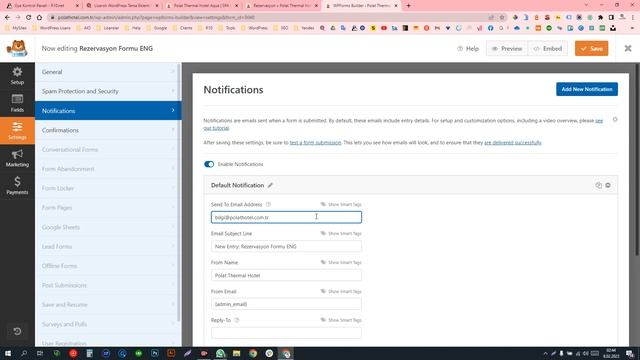The image size is (640, 360).
Task: Click Send To Email Address input field
Action: [286, 217]
